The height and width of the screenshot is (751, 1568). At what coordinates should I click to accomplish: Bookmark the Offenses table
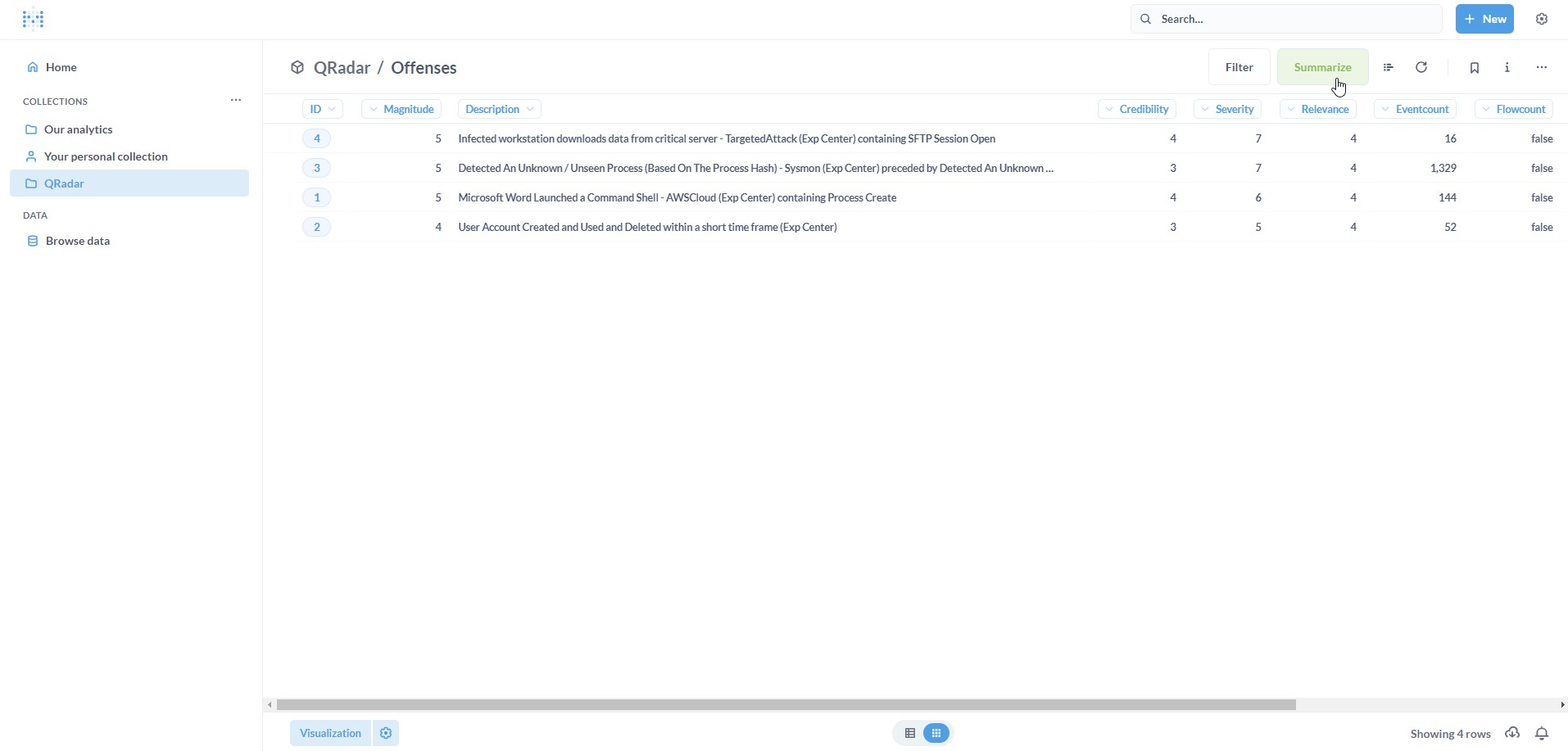tap(1475, 68)
